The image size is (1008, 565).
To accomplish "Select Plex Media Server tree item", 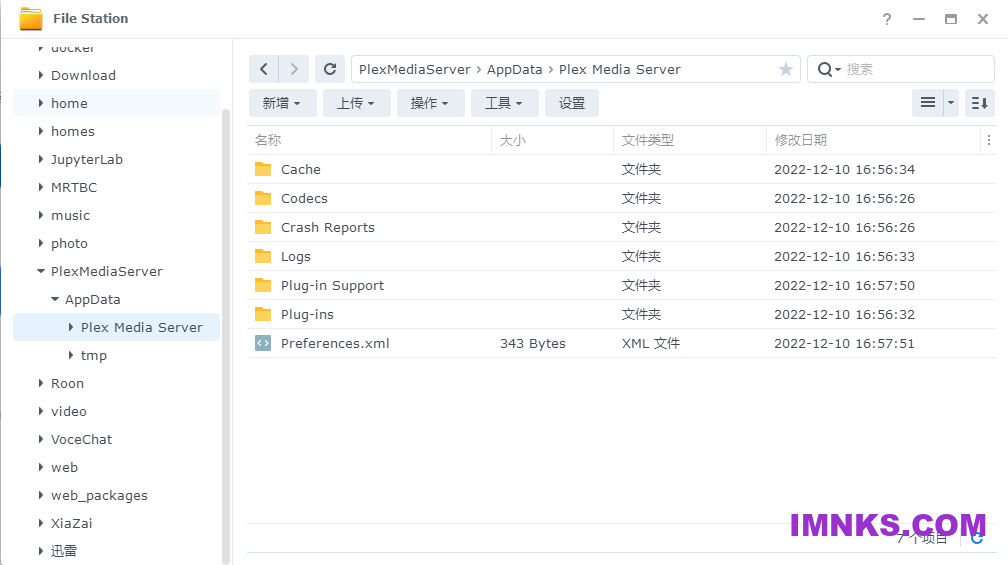I will coord(116,327).
